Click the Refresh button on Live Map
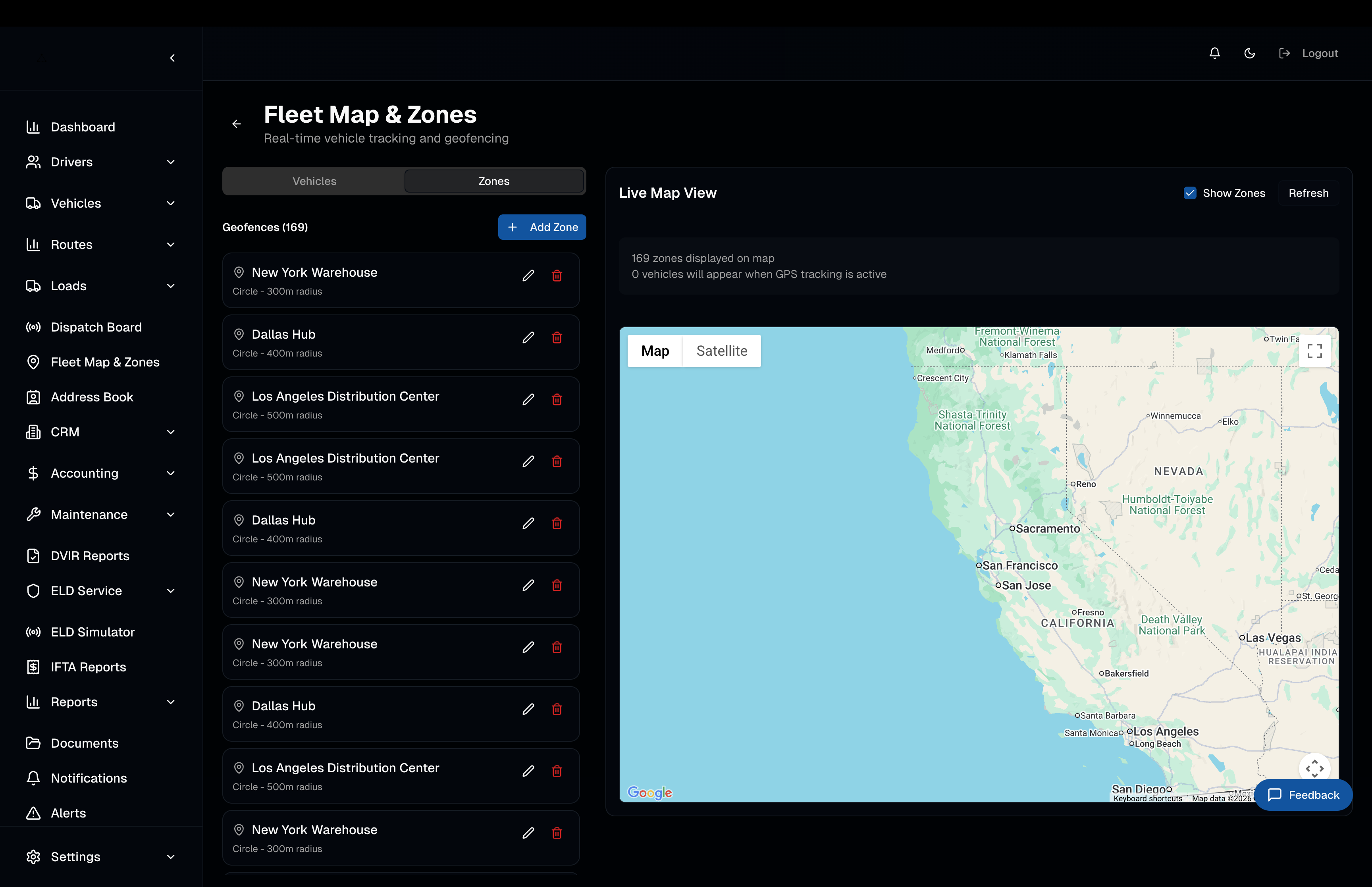Viewport: 1372px width, 887px height. pos(1308,193)
